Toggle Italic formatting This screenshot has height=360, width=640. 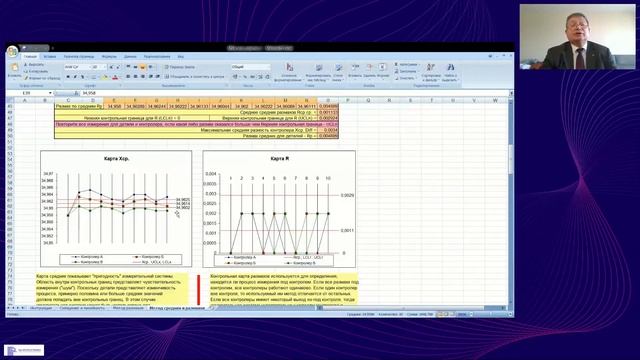(75, 77)
